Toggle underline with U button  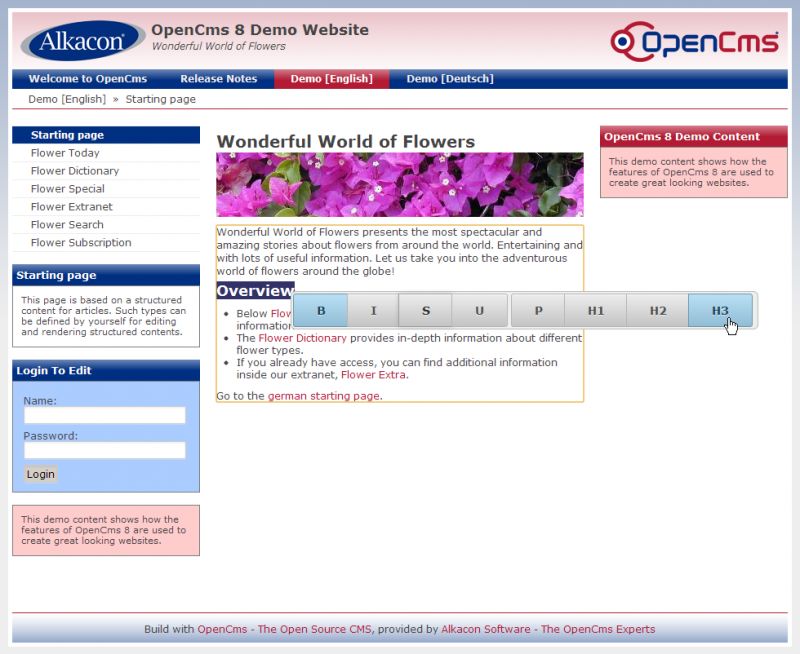480,310
